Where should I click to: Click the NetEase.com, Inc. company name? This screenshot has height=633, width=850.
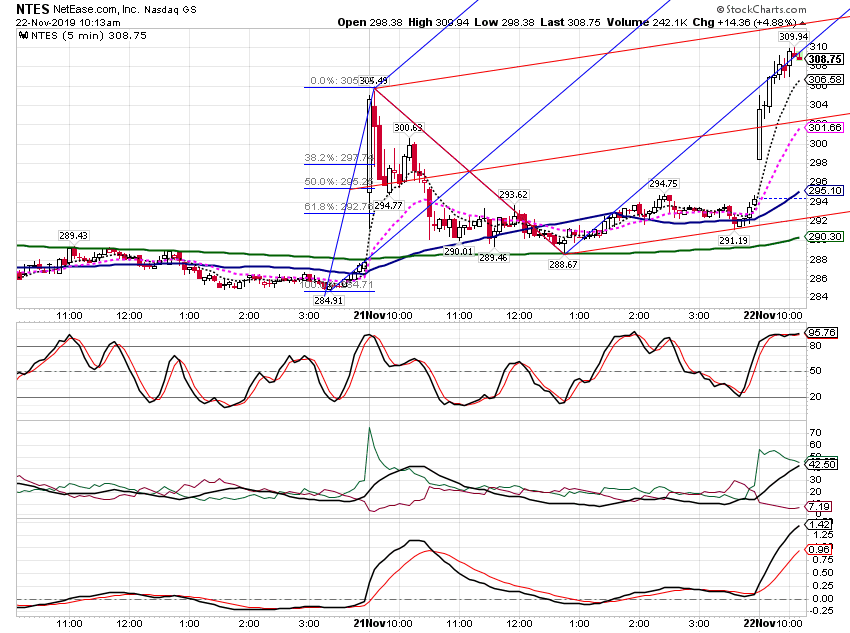[97, 10]
